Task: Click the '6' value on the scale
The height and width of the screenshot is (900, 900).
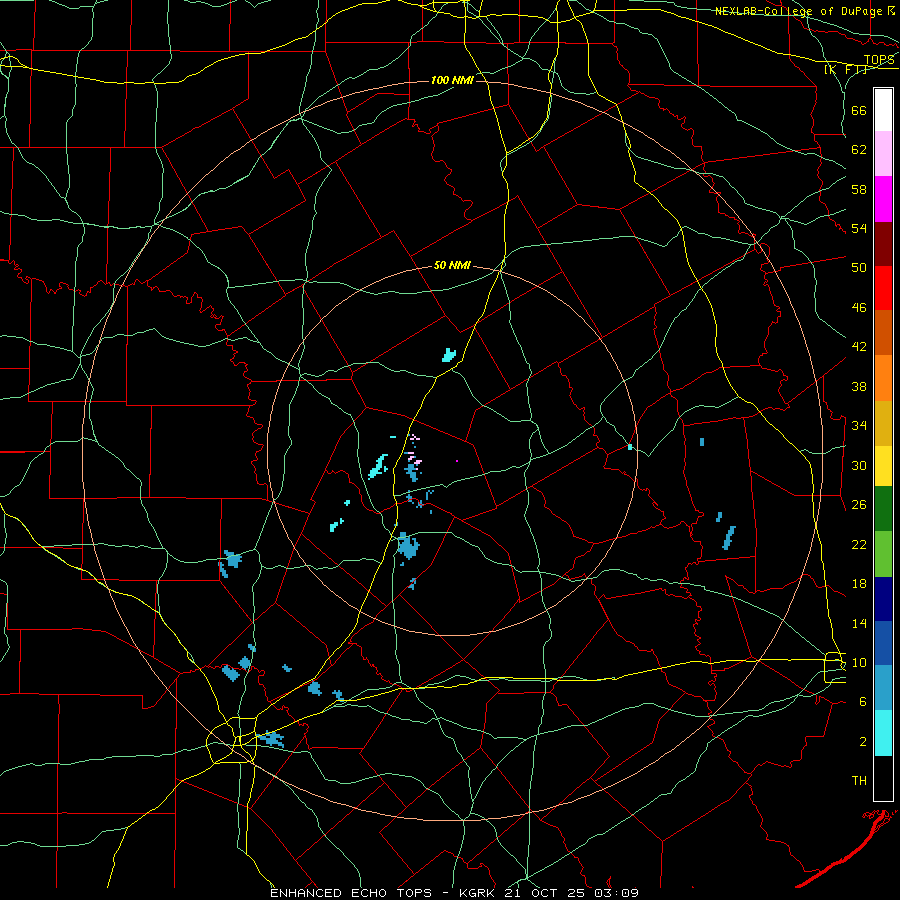Action: pos(863,702)
